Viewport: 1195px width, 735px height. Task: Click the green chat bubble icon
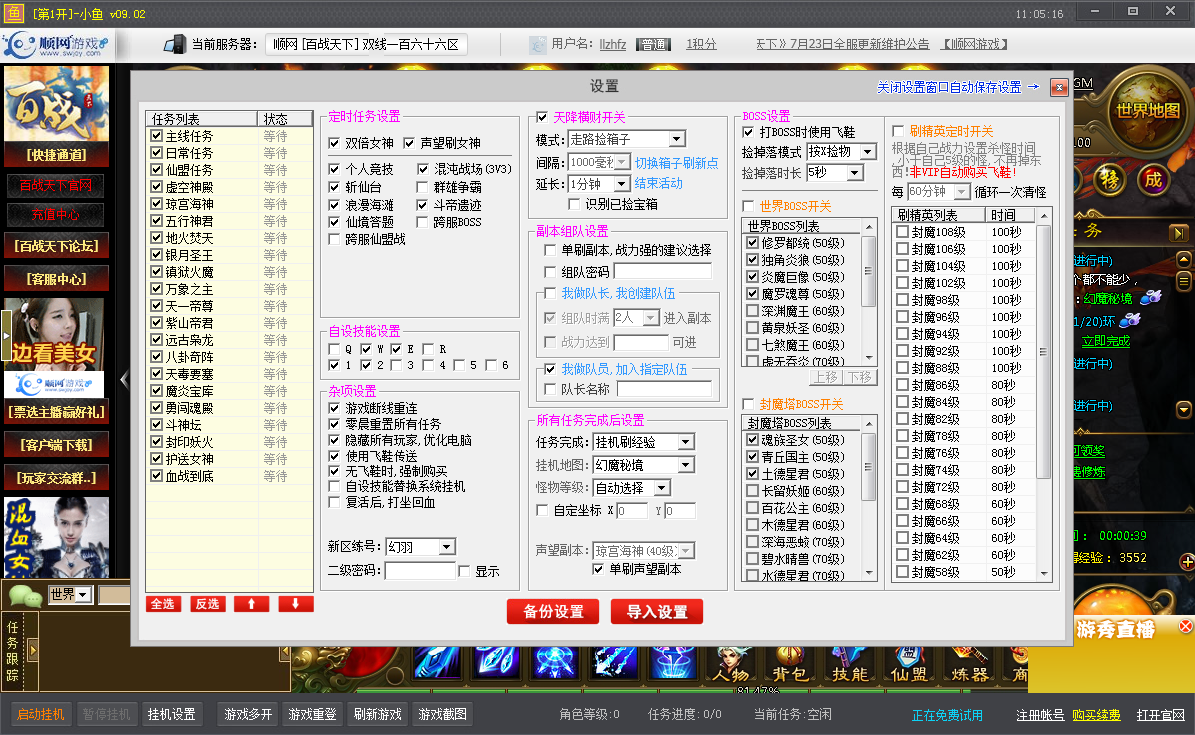pos(23,595)
